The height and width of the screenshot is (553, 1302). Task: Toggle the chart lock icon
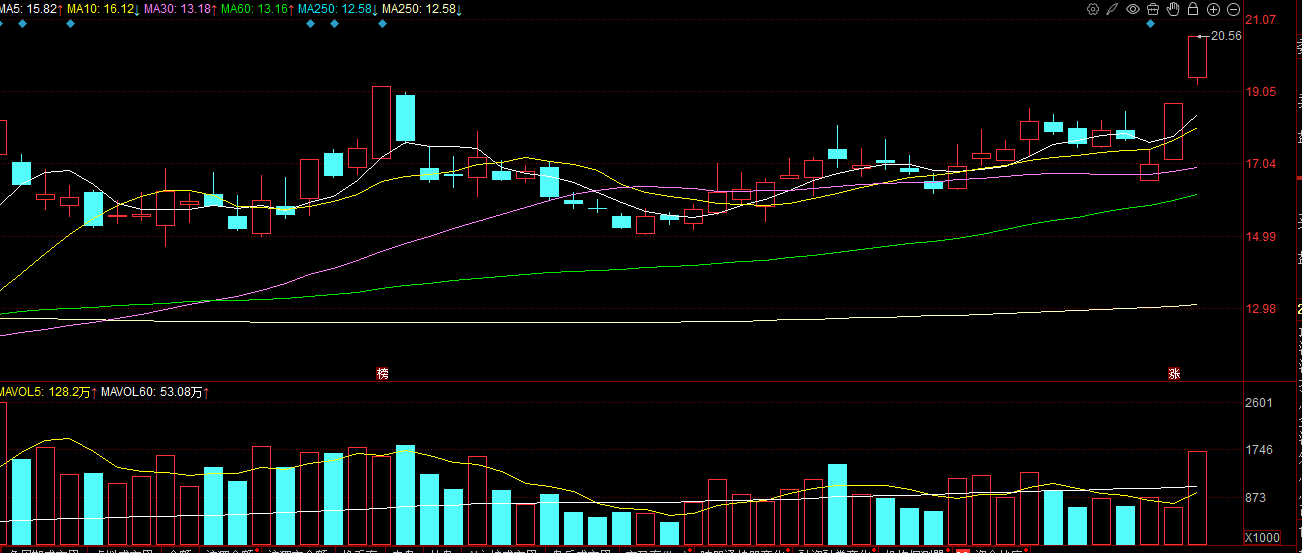tap(1193, 9)
